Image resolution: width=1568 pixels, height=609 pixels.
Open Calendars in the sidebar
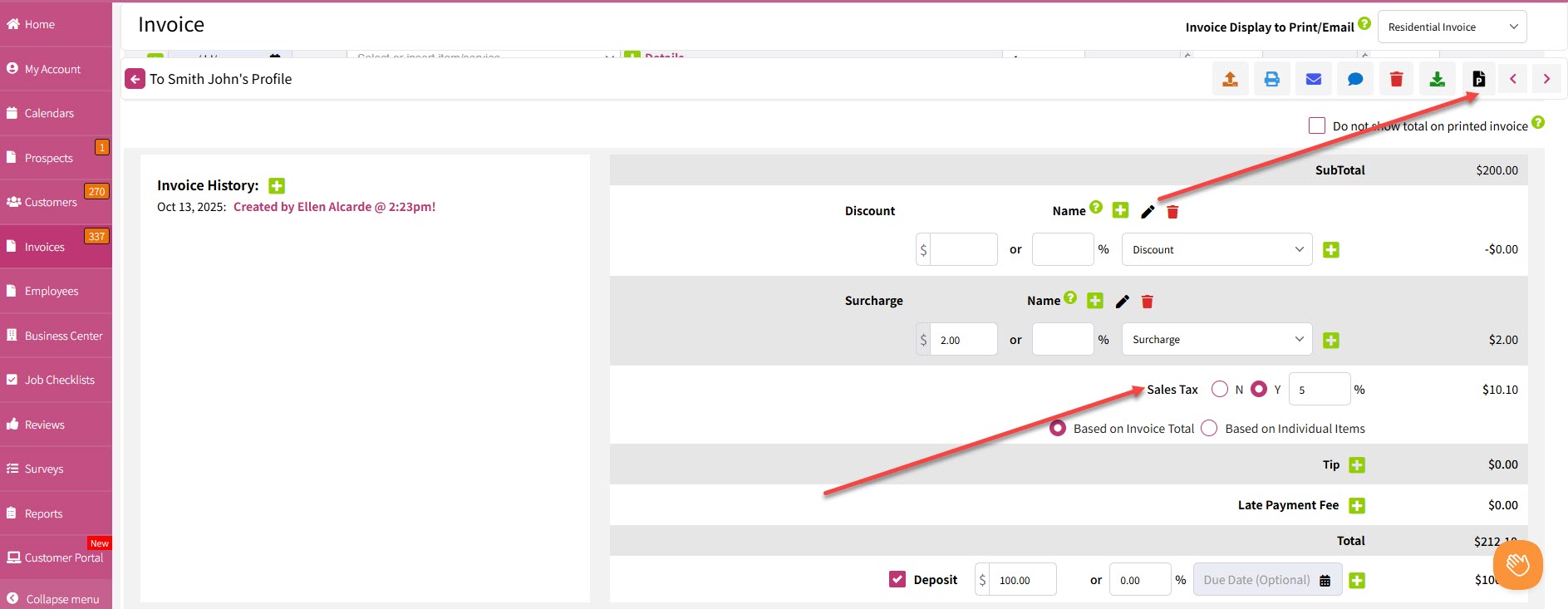pyautogui.click(x=56, y=113)
